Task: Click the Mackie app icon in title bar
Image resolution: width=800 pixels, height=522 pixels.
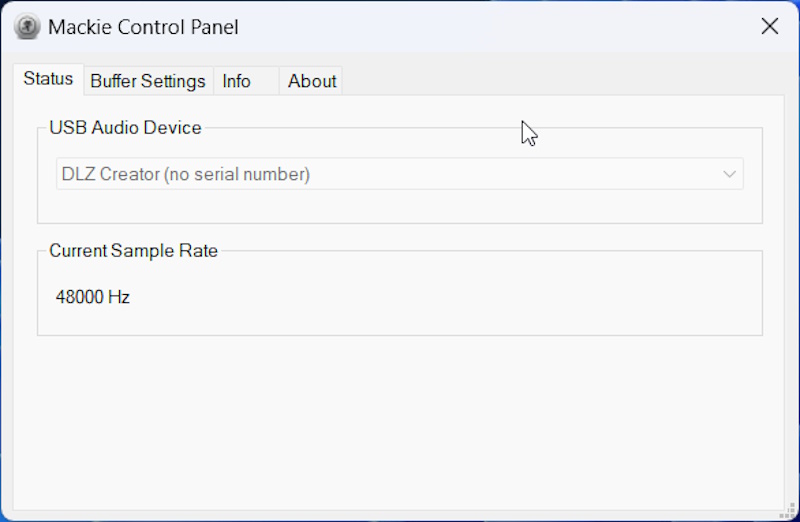Action: (x=27, y=26)
